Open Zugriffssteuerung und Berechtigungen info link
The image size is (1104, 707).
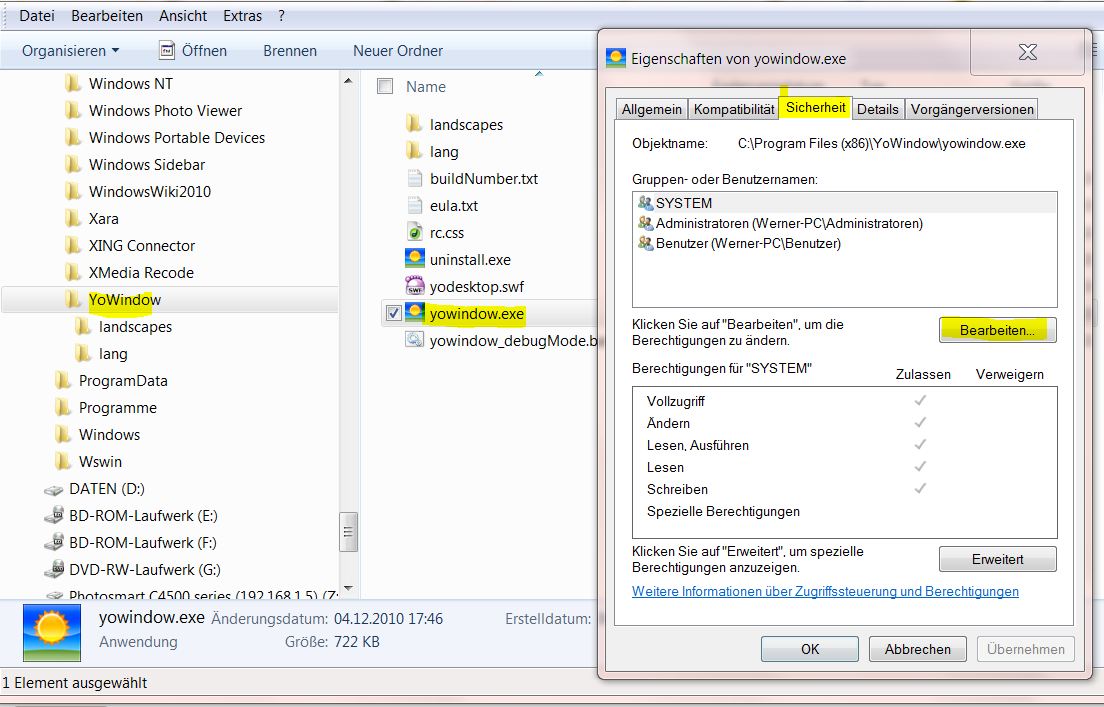pos(825,592)
